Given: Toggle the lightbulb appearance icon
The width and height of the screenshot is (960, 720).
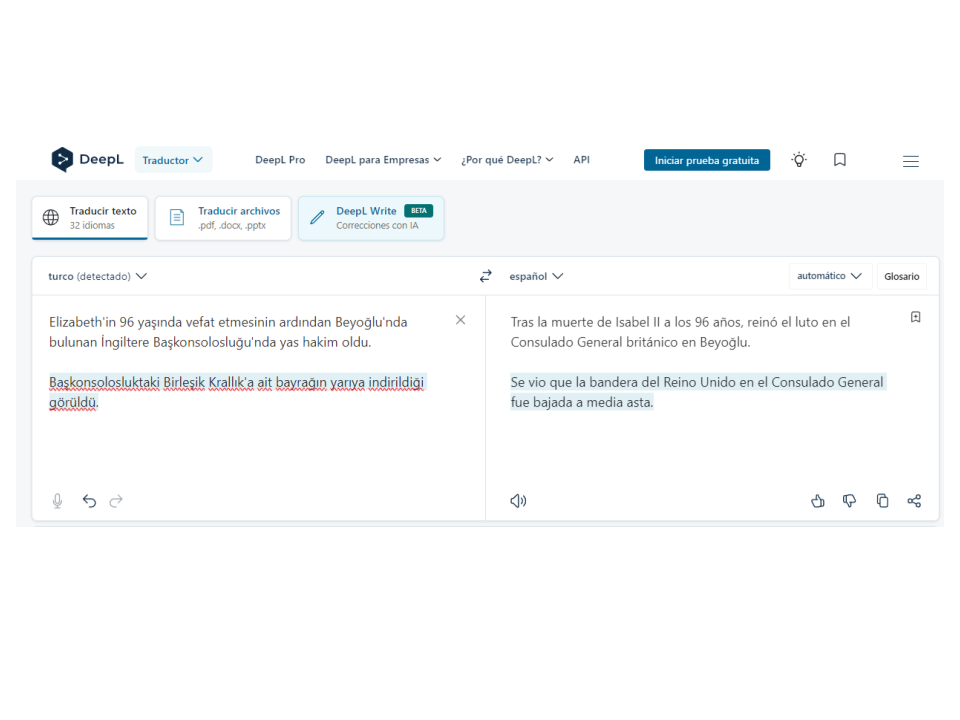Looking at the screenshot, I should point(799,160).
